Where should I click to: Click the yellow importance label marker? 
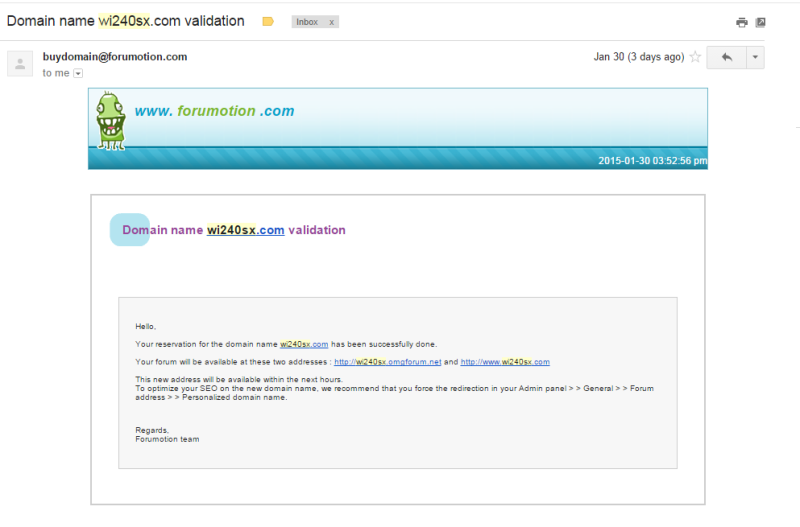click(x=268, y=21)
